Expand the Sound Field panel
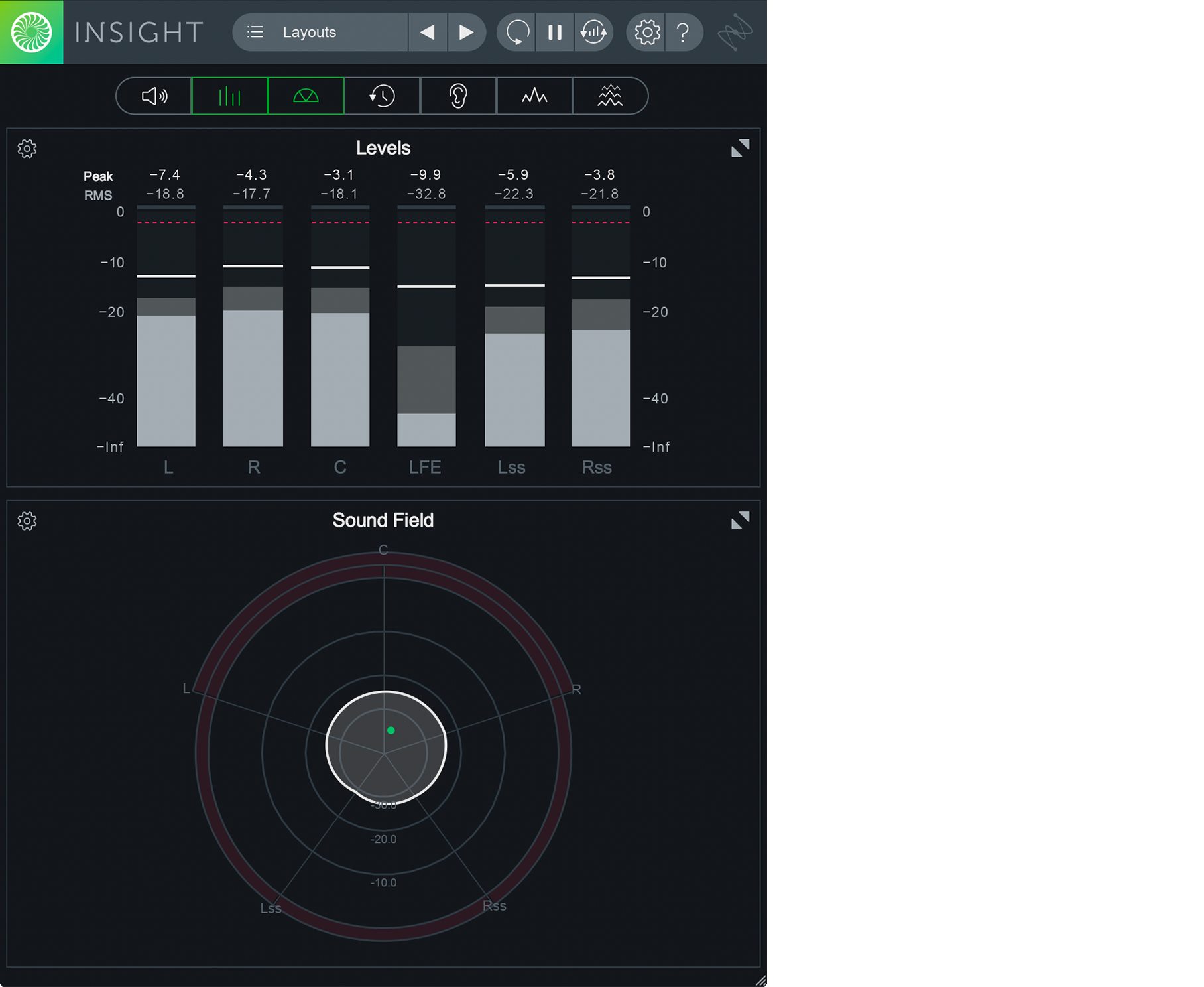 740,521
